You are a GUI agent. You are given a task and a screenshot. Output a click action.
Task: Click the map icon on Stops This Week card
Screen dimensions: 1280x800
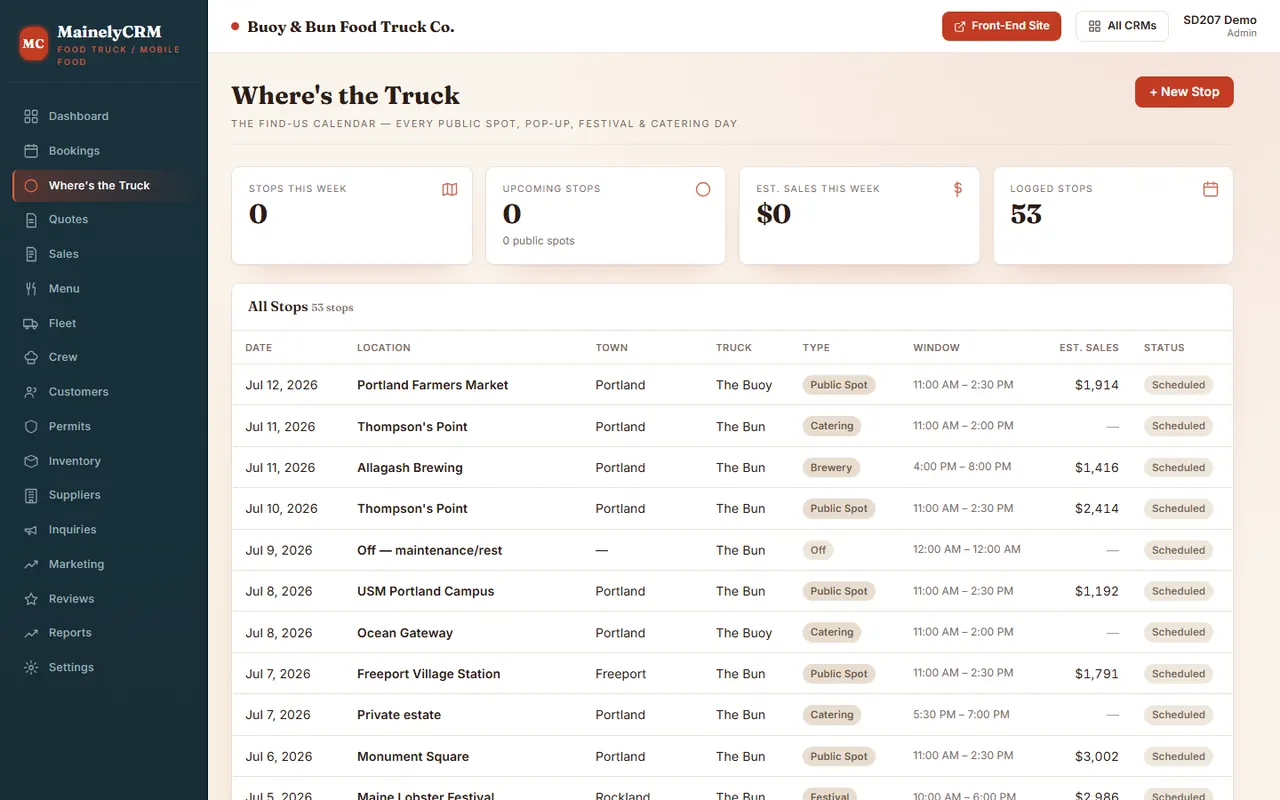pos(450,189)
